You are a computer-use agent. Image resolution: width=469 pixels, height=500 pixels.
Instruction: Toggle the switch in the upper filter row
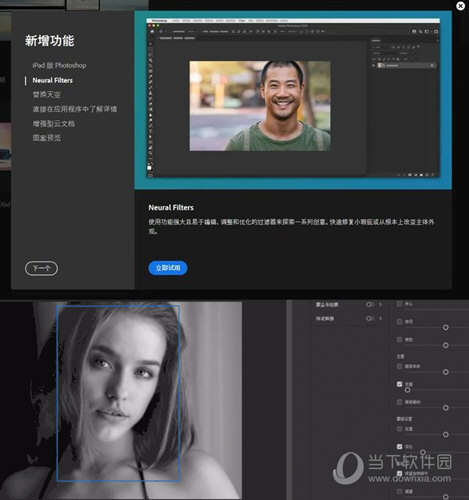[x=370, y=304]
